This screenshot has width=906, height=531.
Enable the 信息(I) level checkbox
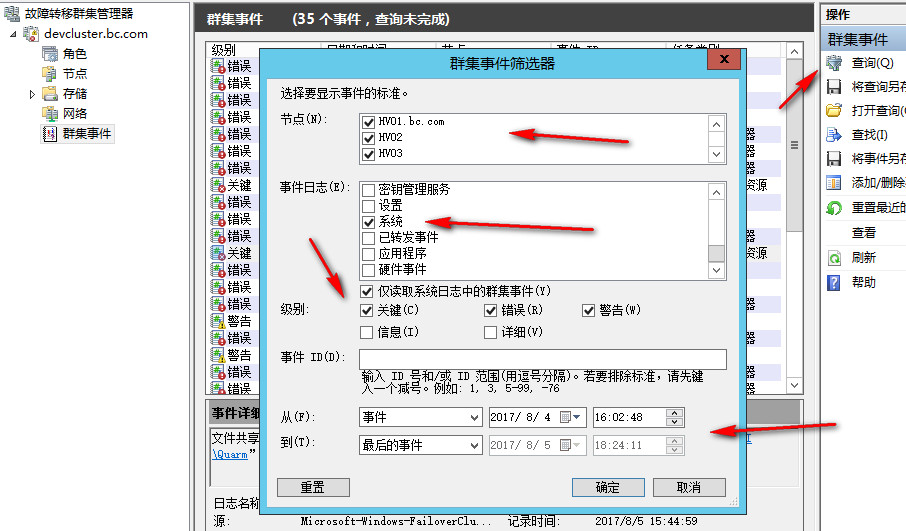pyautogui.click(x=366, y=332)
